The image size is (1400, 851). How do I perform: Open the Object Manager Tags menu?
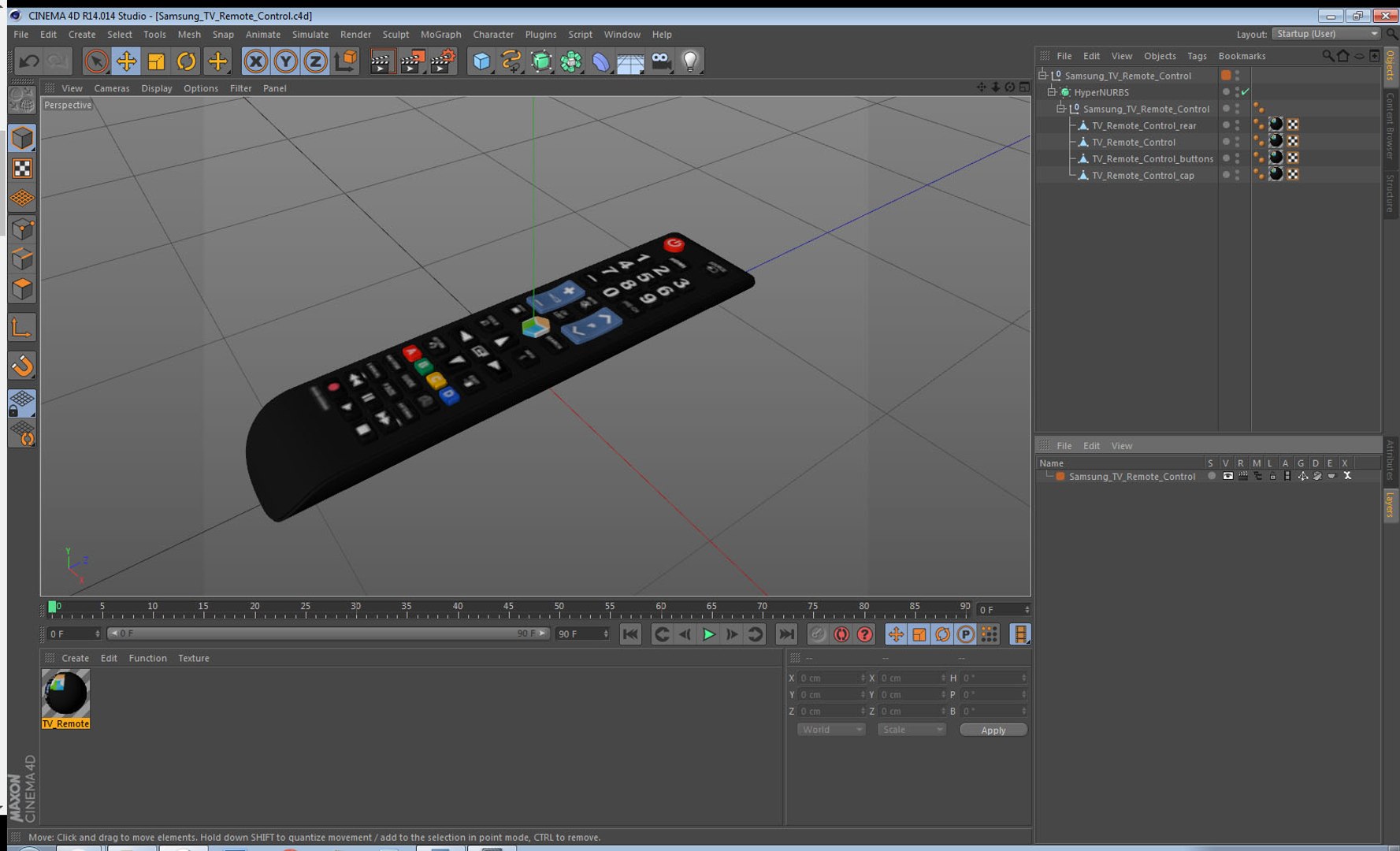(x=1197, y=56)
